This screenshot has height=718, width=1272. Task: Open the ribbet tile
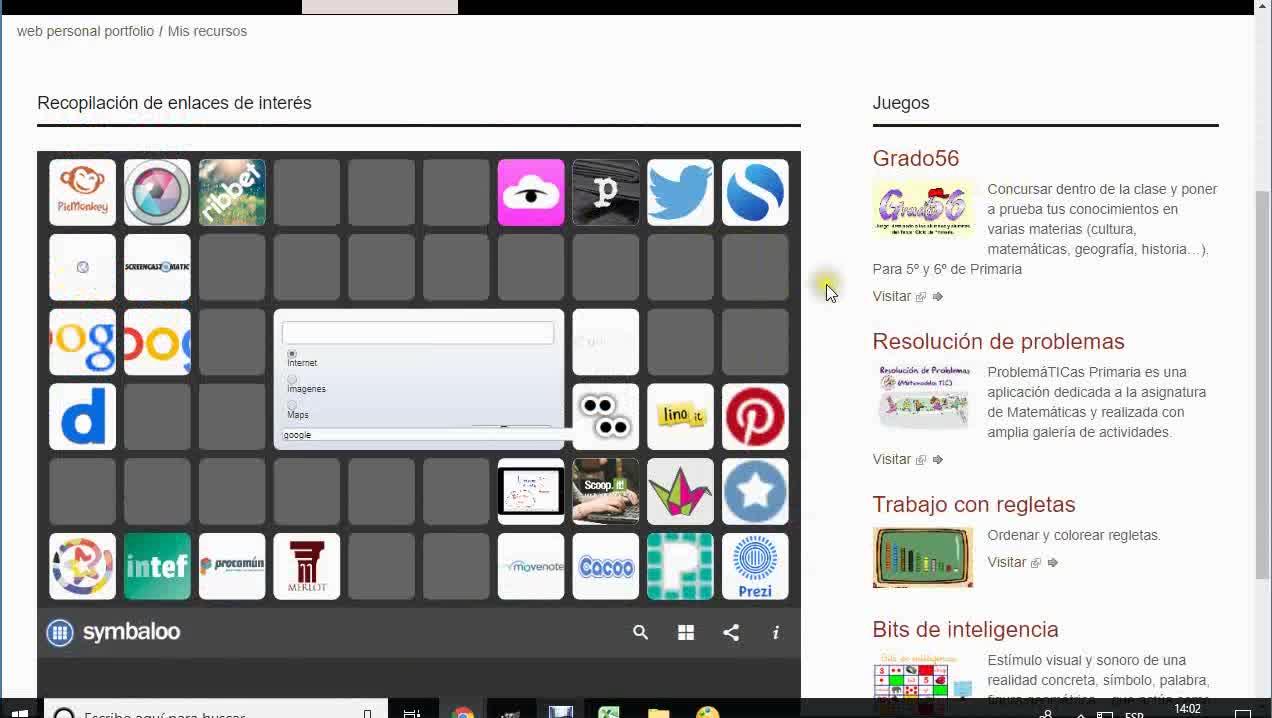tap(232, 192)
